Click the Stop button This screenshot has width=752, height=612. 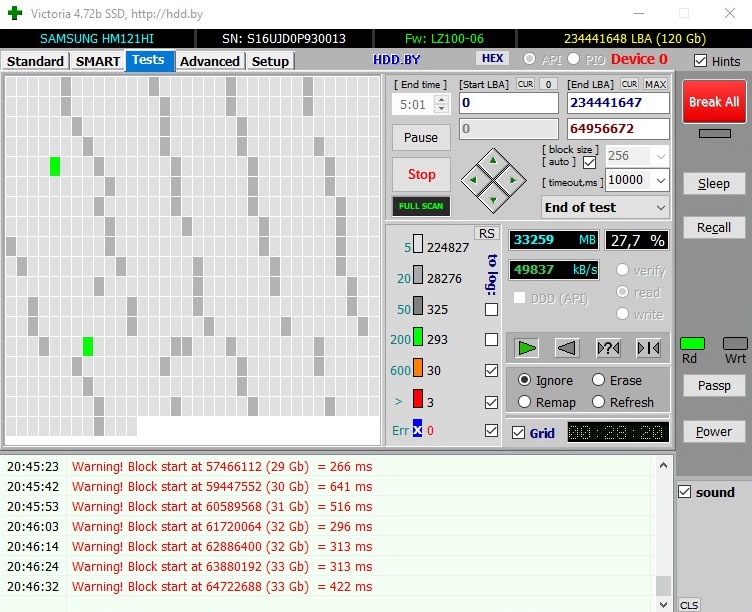click(x=421, y=174)
